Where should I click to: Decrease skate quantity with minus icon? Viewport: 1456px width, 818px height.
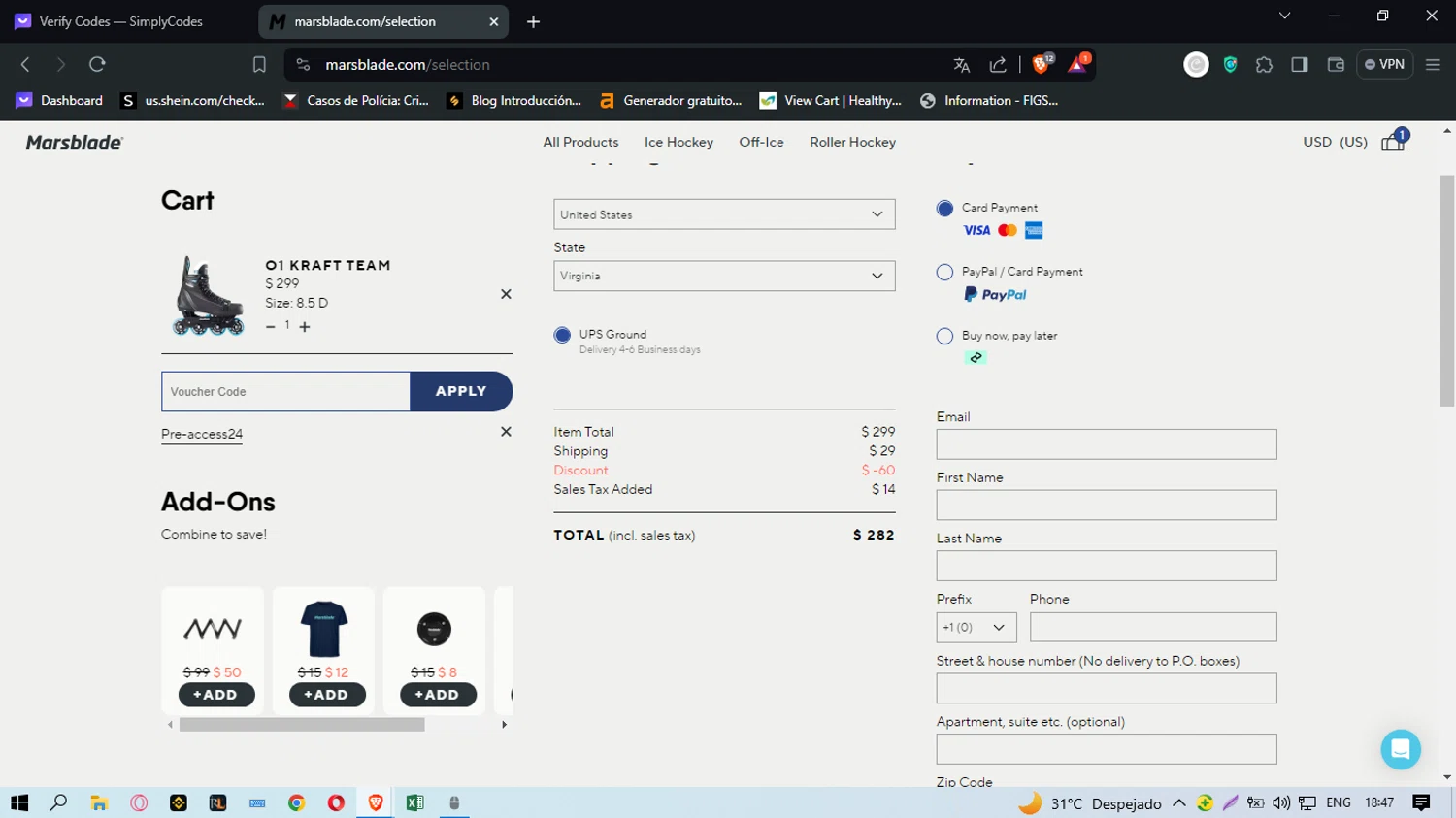[271, 327]
